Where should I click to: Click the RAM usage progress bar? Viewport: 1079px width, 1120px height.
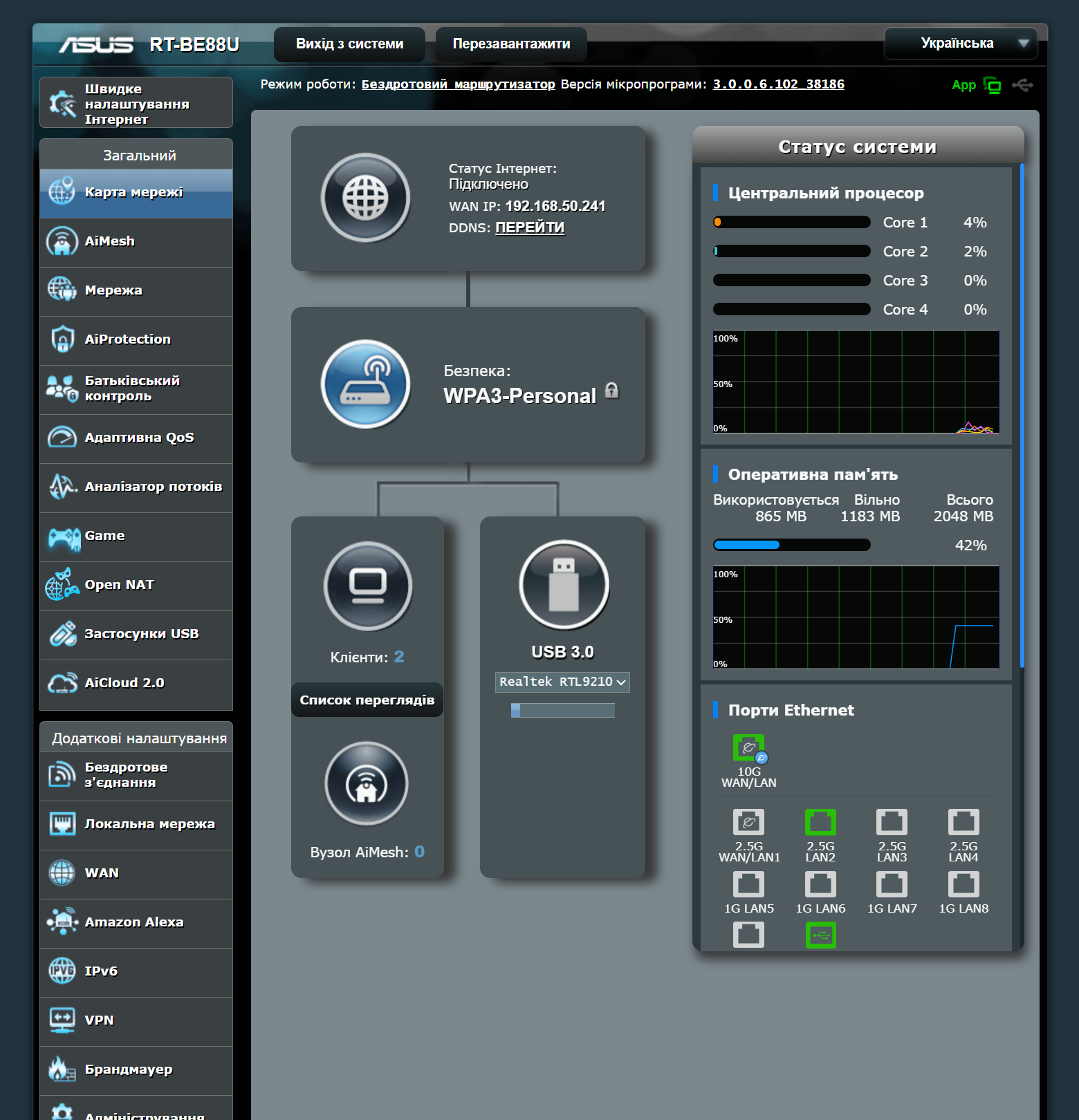click(792, 545)
